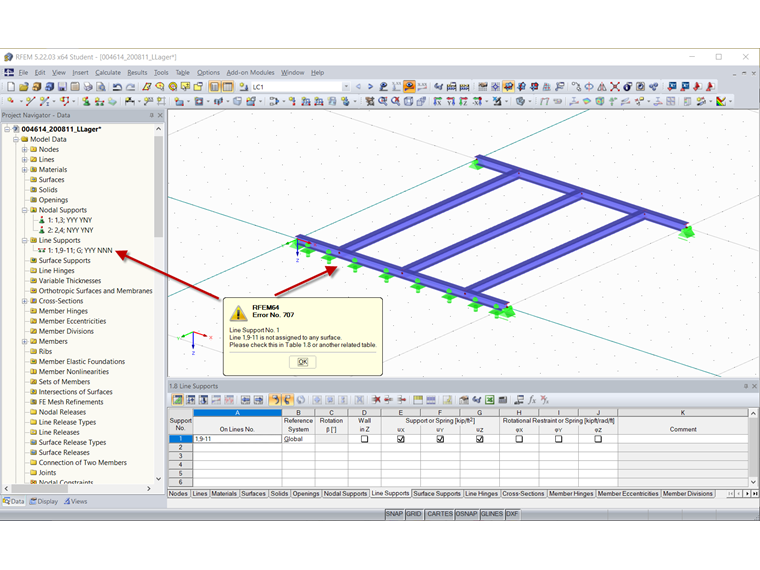Enable the φY rotational restraint checkbox
Screen dimensions: 760x570
pyautogui.click(x=558, y=439)
